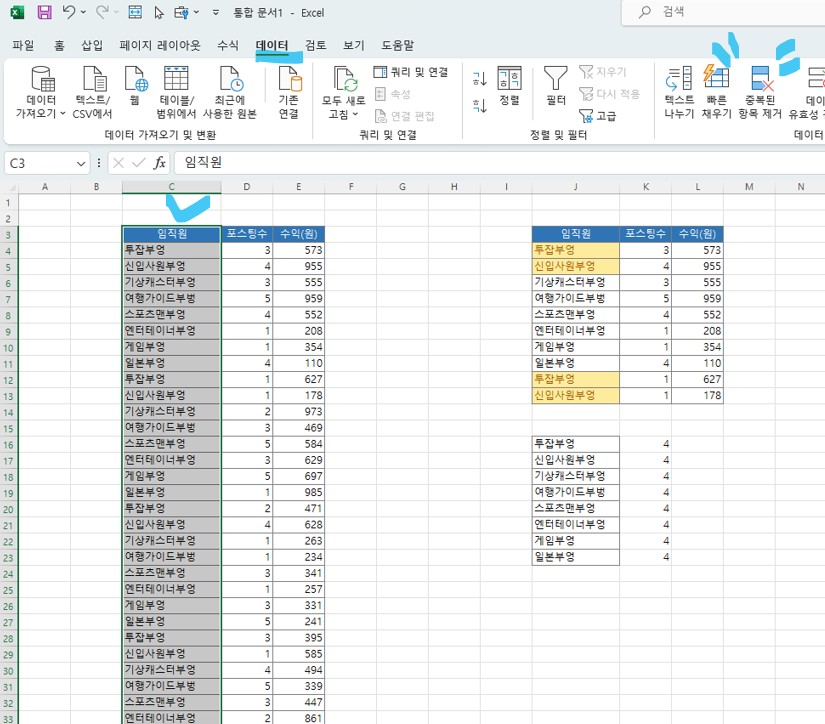The width and height of the screenshot is (825, 724).
Task: Click the From Text/CSV (텍스트/CSV에서) icon
Action: (x=95, y=79)
